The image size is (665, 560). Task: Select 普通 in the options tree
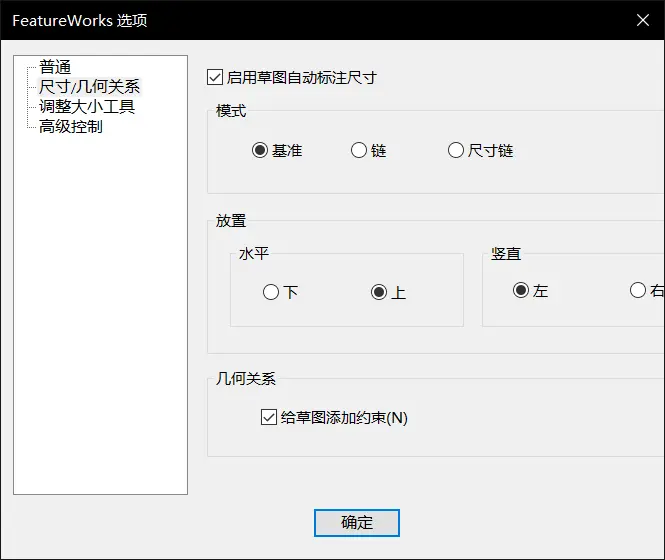click(55, 67)
